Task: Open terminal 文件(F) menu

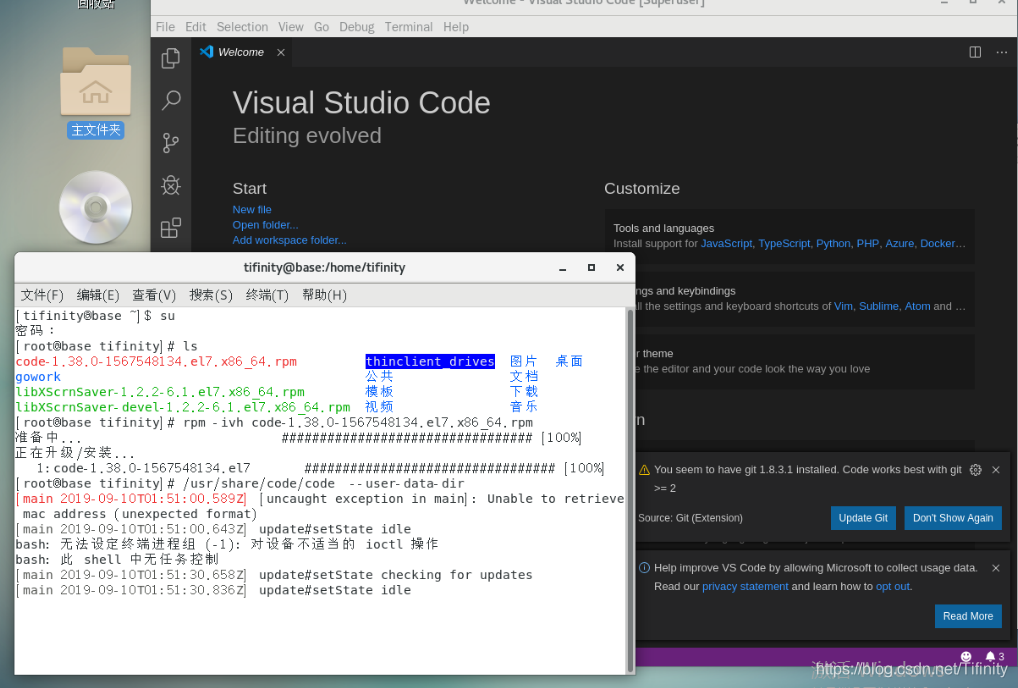Action: [x=42, y=295]
